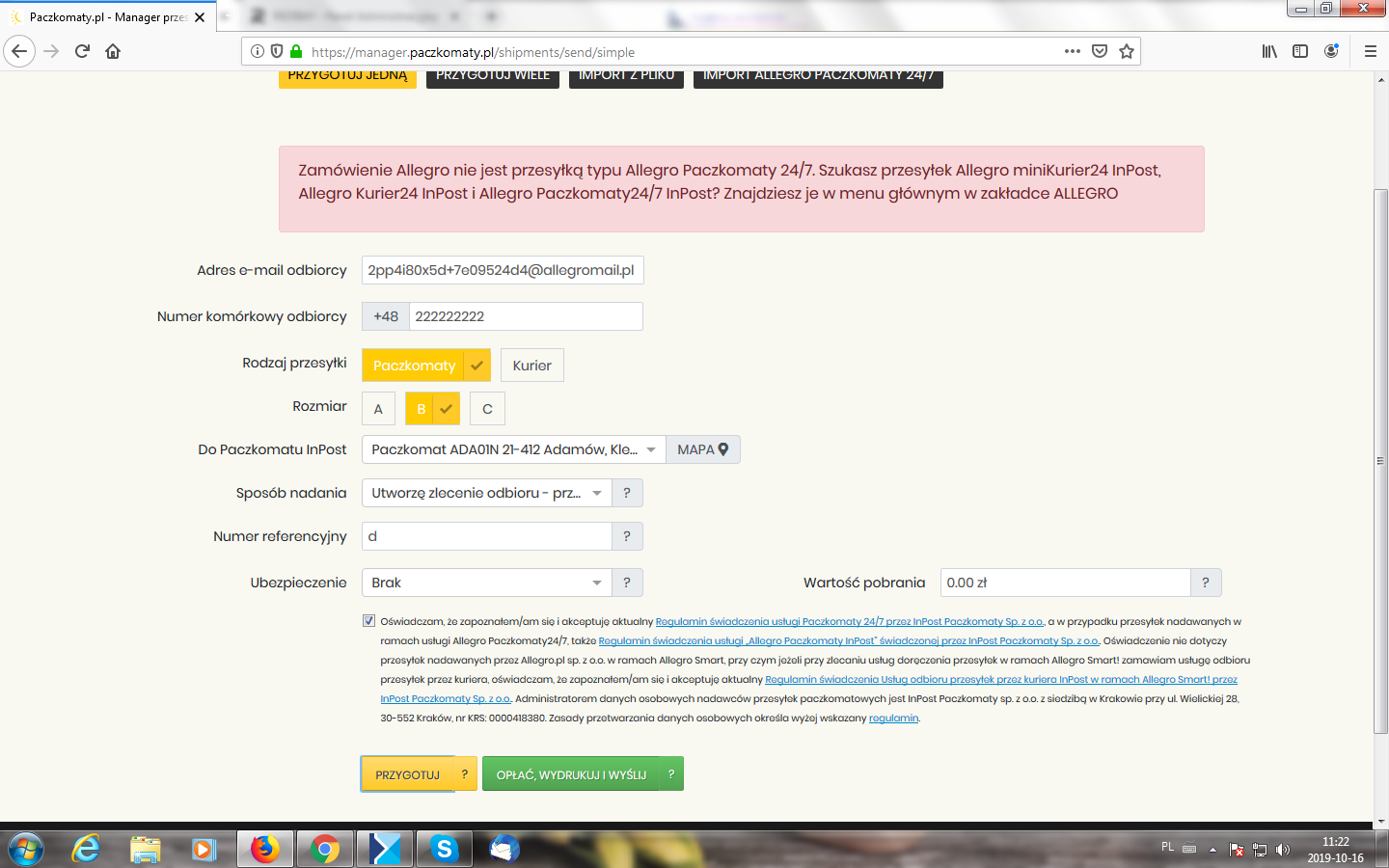Click the MAPA map pin button
The width and height of the screenshot is (1389, 868).
[x=702, y=449]
